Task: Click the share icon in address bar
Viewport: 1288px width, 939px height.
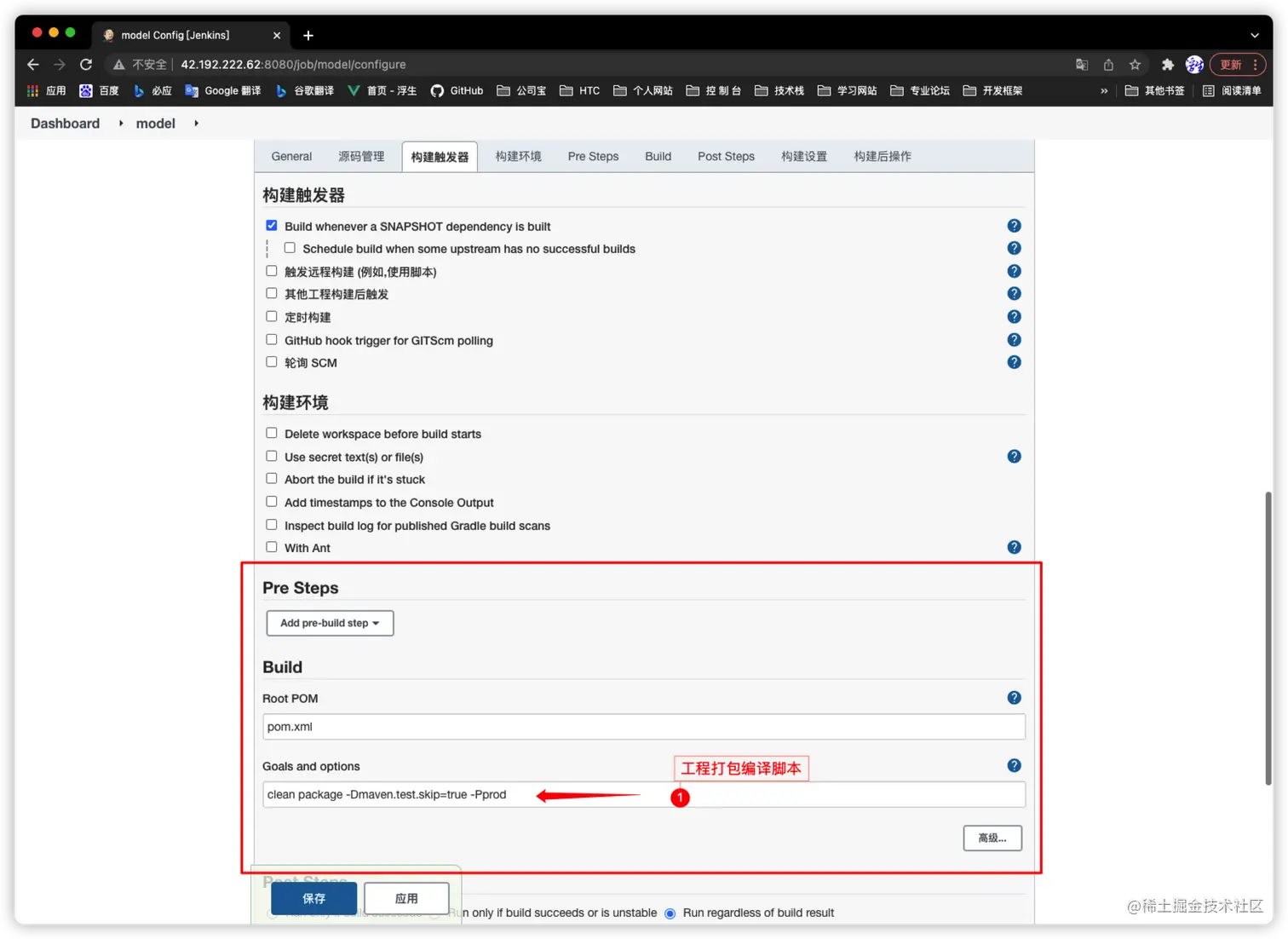Action: click(x=1108, y=65)
